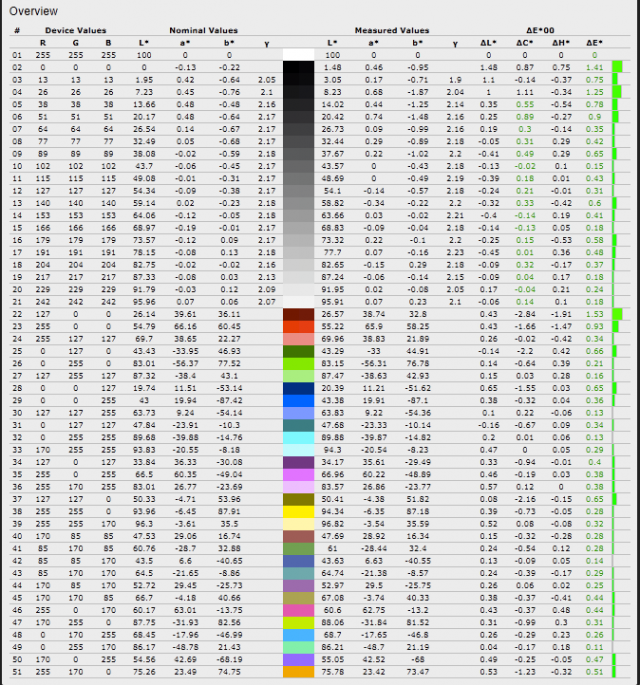Viewport: 640px width, 686px height.
Task: Click measured a* value "-48.7" in row 49
Action: [x=373, y=647]
